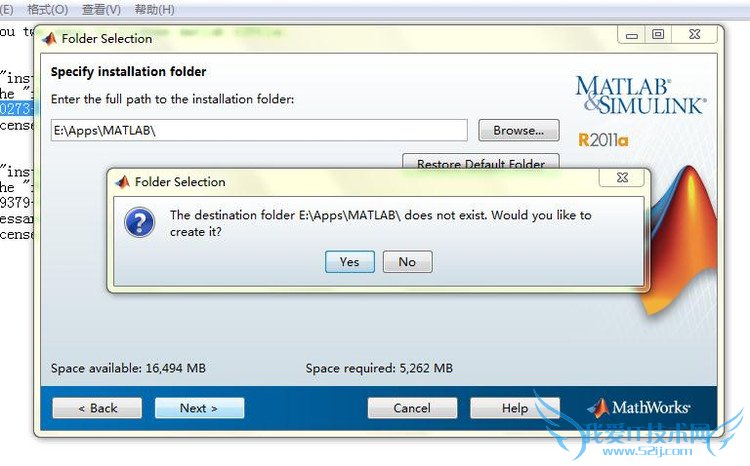Image resolution: width=750 pixels, height=466 pixels.
Task: Click the question mark icon in dialog
Action: pyautogui.click(x=139, y=222)
